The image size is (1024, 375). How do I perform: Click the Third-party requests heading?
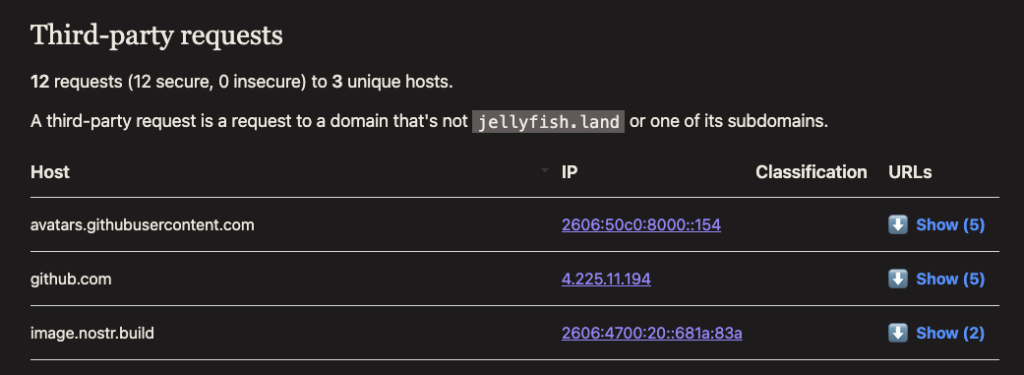tap(157, 35)
